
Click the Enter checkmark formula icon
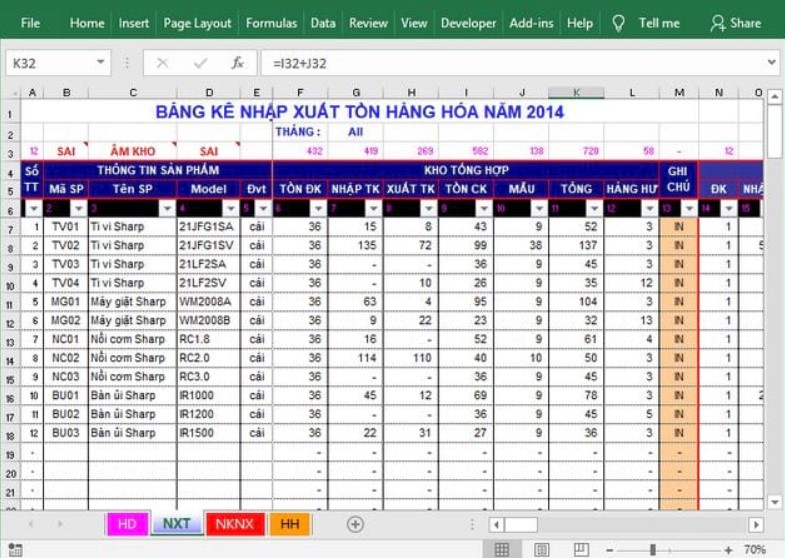coord(201,63)
